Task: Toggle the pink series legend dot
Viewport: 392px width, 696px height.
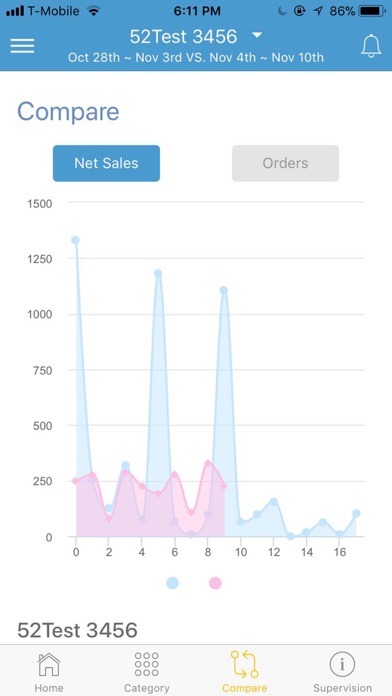Action: click(215, 583)
